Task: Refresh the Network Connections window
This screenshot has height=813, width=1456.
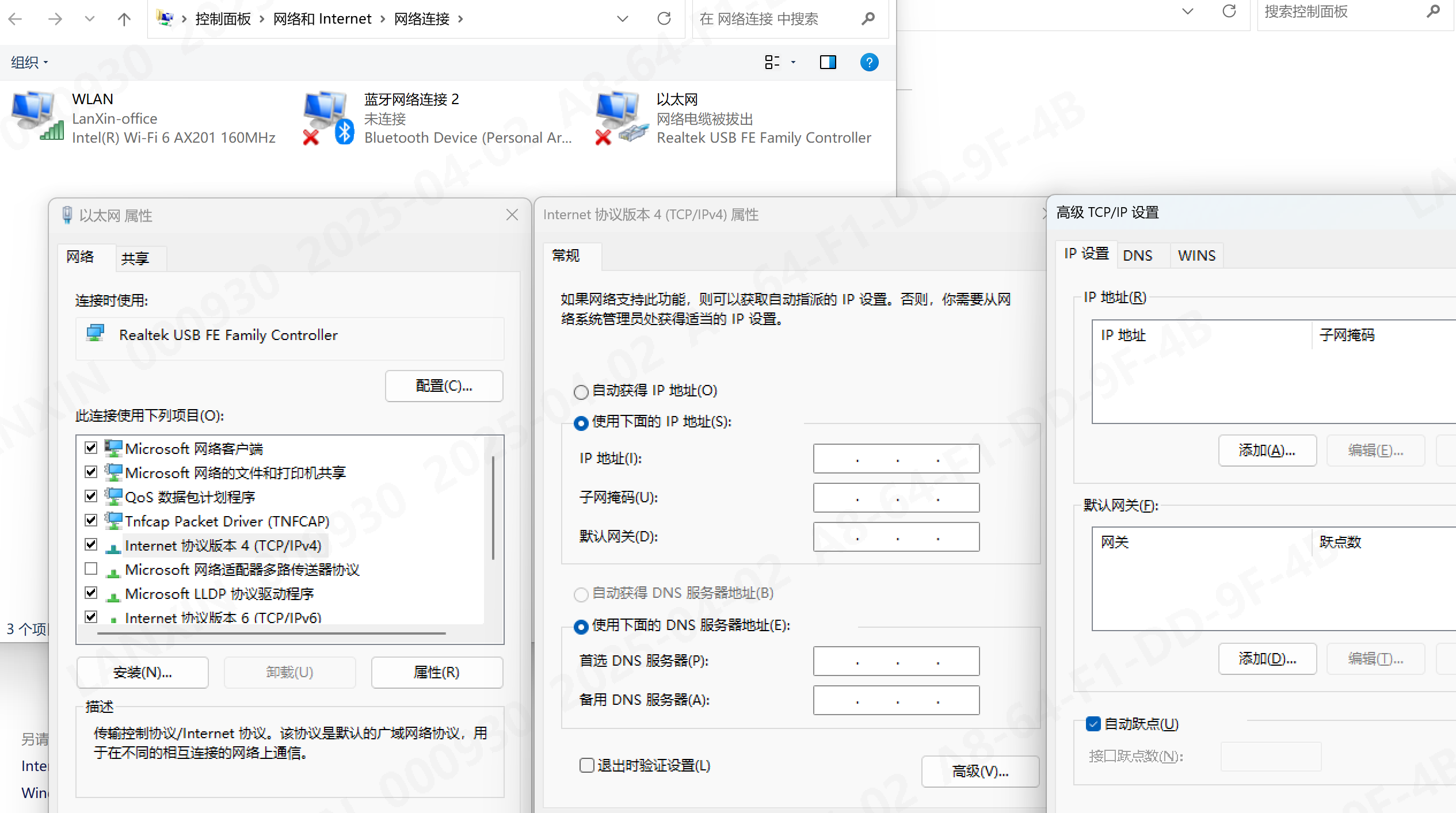Action: [x=664, y=19]
